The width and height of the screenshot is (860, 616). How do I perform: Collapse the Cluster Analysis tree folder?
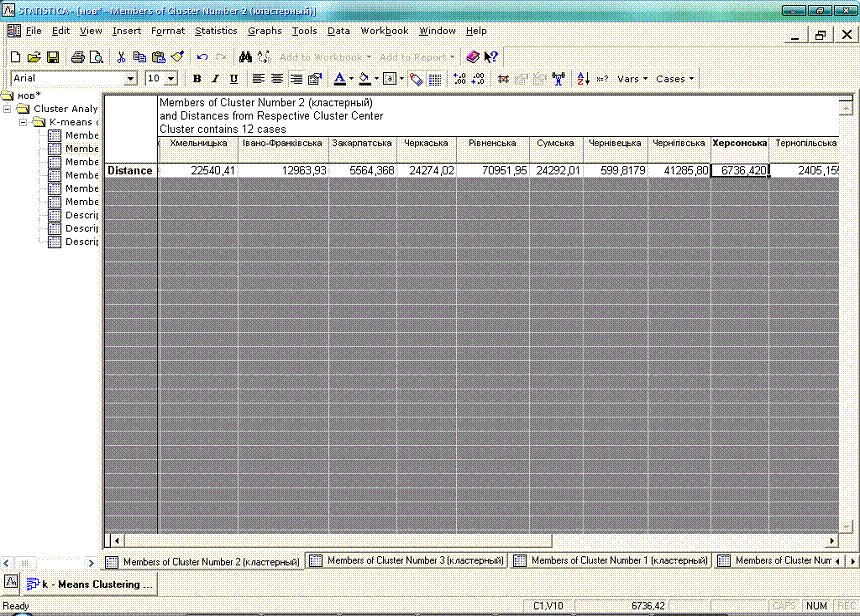(9, 109)
